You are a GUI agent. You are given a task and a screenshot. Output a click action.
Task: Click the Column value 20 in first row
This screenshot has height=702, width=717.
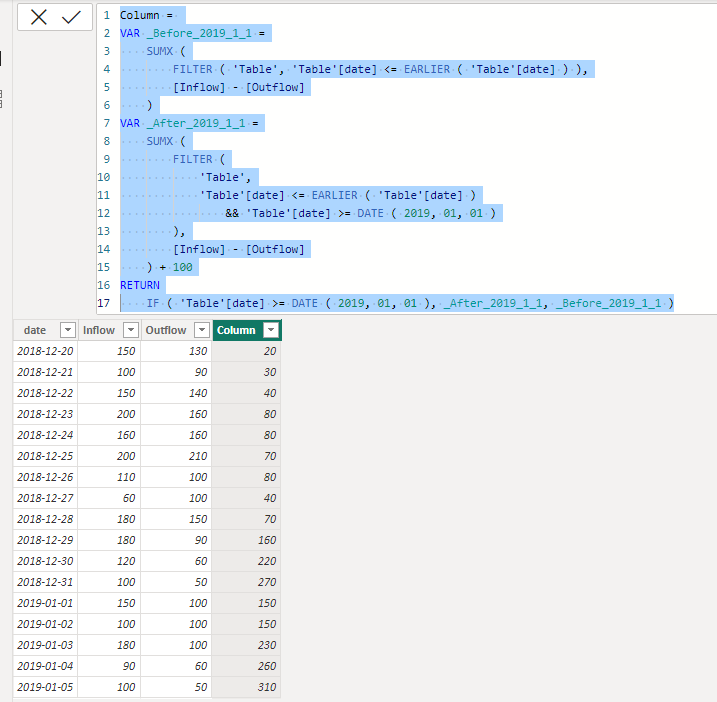coord(246,351)
